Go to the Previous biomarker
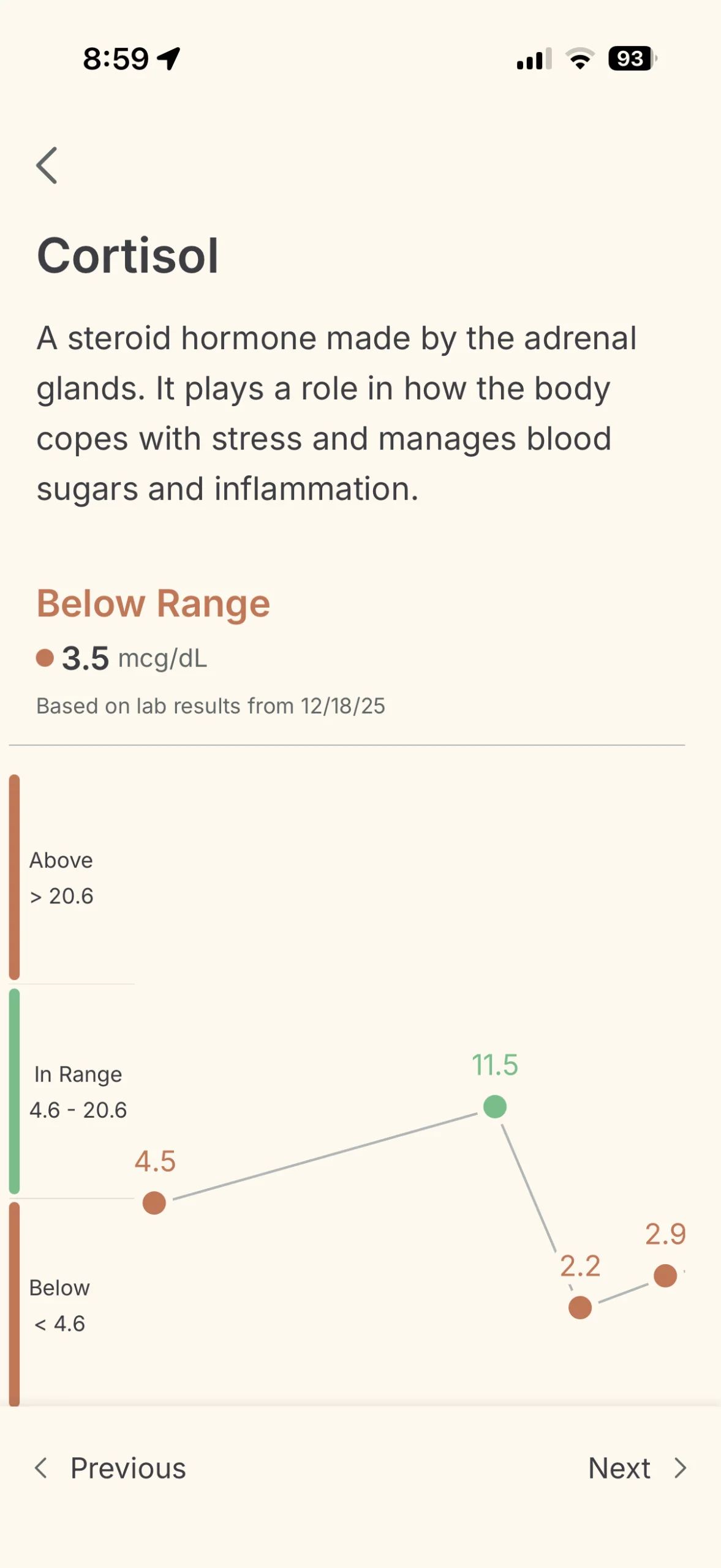Image resolution: width=721 pixels, height=1568 pixels. pos(127,1468)
